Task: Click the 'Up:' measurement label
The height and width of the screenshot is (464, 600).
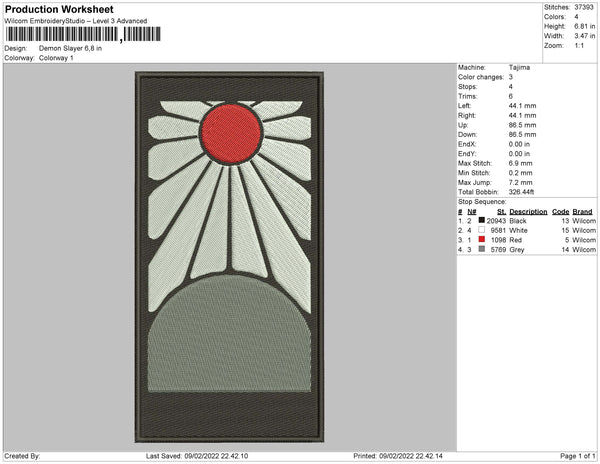Action: (x=463, y=125)
